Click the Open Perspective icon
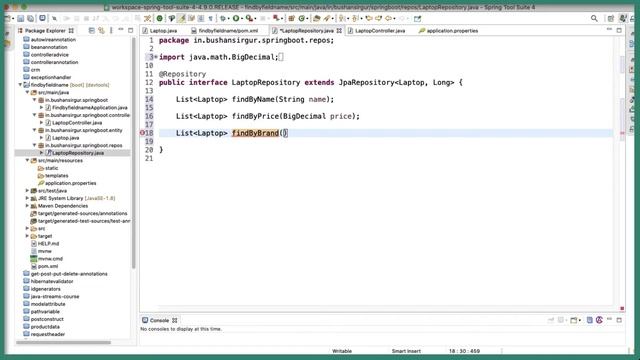This screenshot has width=640, height=360. [x=611, y=18]
